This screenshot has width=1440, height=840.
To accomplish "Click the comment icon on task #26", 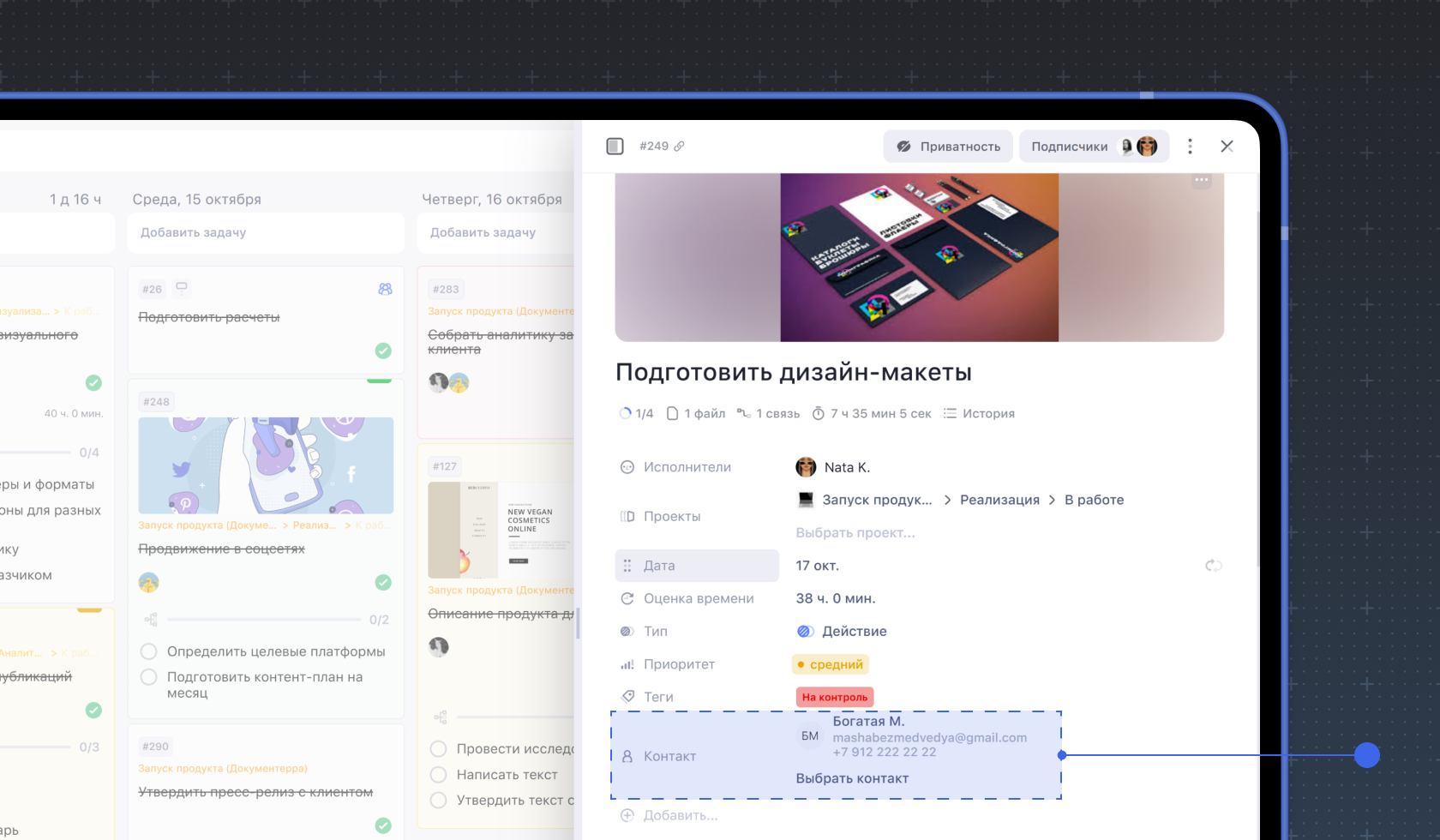I will 182,288.
